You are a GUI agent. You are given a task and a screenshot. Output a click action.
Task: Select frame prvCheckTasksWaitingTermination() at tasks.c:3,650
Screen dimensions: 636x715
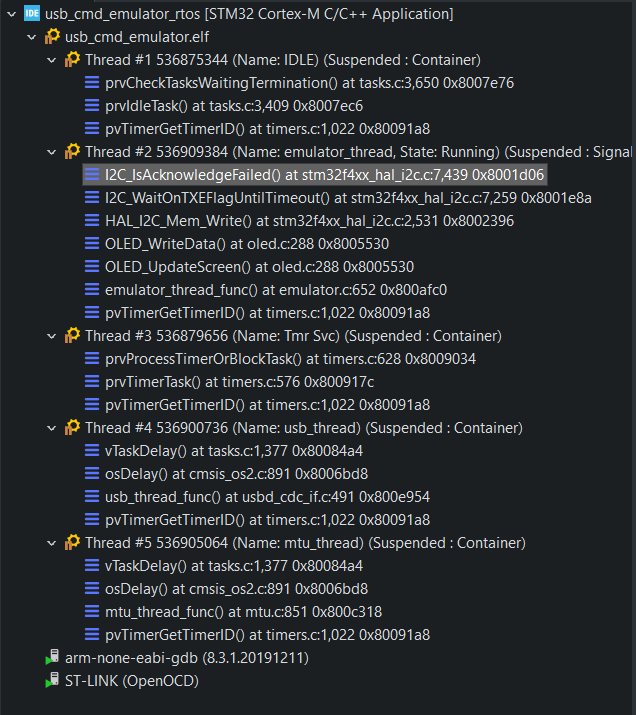(x=309, y=83)
